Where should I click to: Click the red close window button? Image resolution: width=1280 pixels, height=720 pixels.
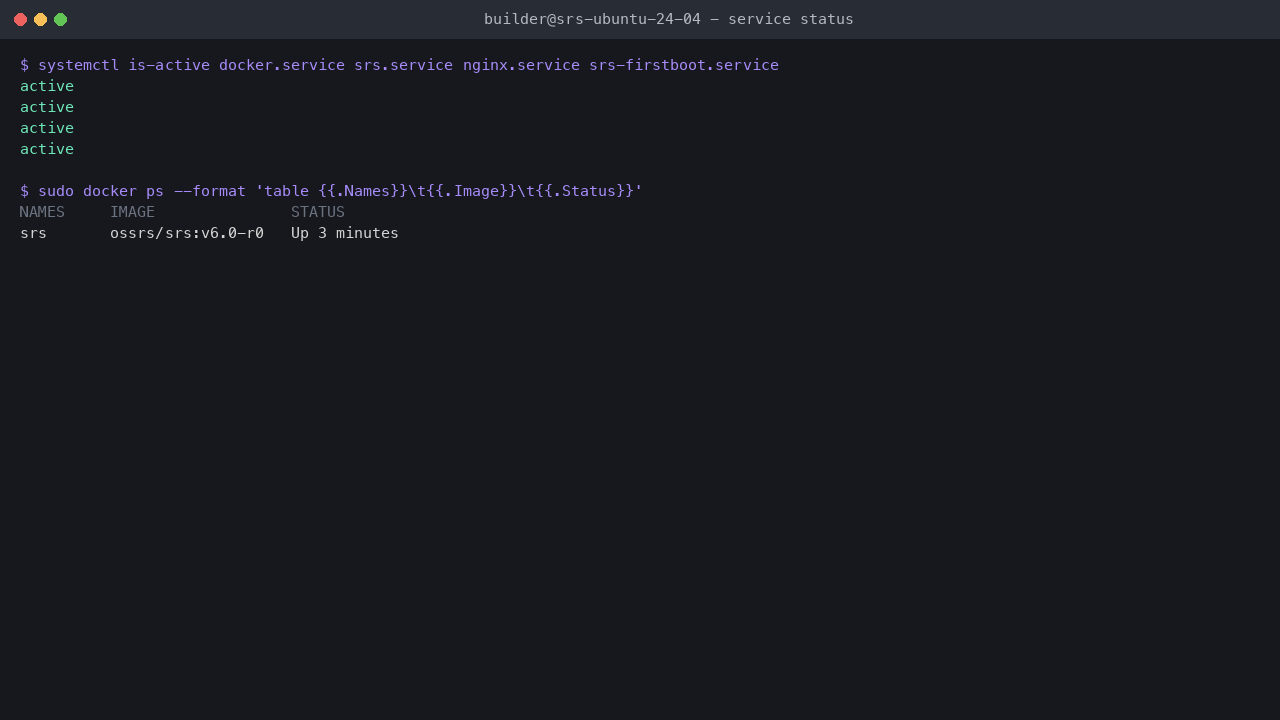pyautogui.click(x=20, y=19)
